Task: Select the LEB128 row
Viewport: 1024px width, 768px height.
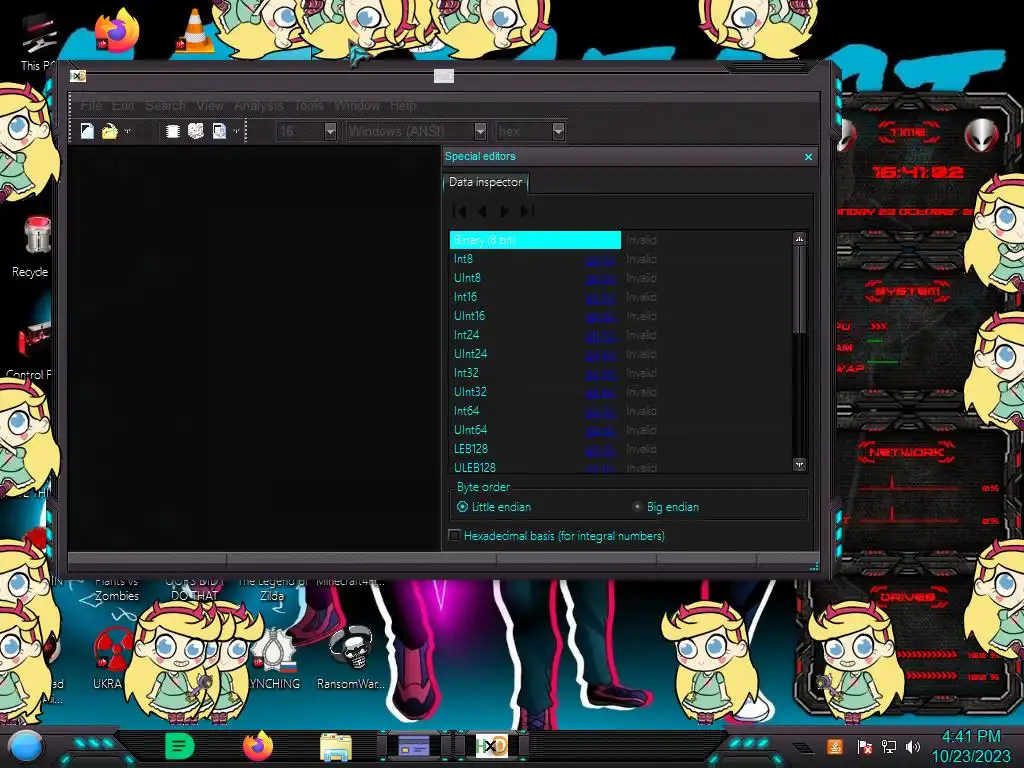Action: pyautogui.click(x=620, y=449)
